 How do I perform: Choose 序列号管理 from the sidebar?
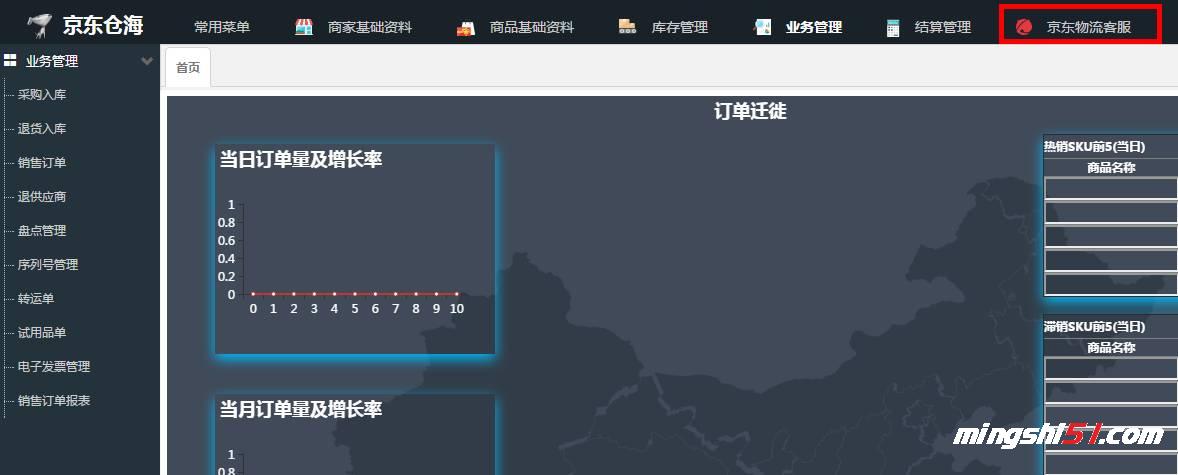[48, 265]
